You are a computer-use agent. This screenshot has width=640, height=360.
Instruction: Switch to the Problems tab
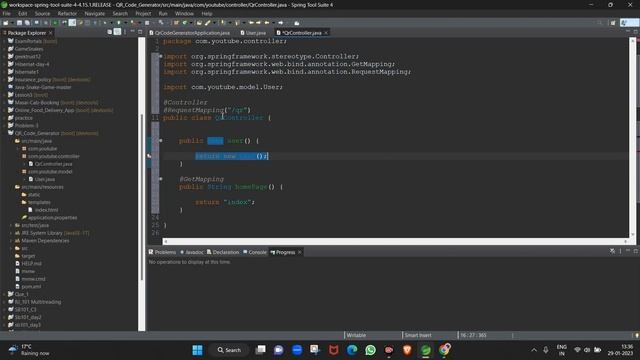(162, 252)
